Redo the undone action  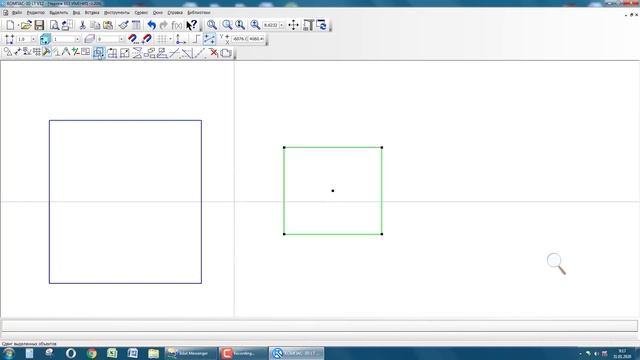tap(164, 25)
